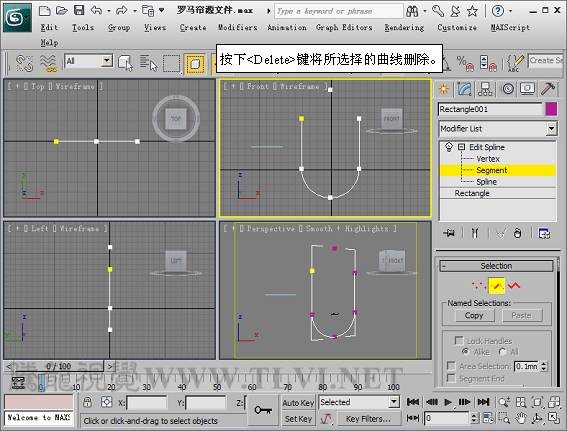The width and height of the screenshot is (567, 431).
Task: Click the Copy named selection button
Action: pos(474,316)
